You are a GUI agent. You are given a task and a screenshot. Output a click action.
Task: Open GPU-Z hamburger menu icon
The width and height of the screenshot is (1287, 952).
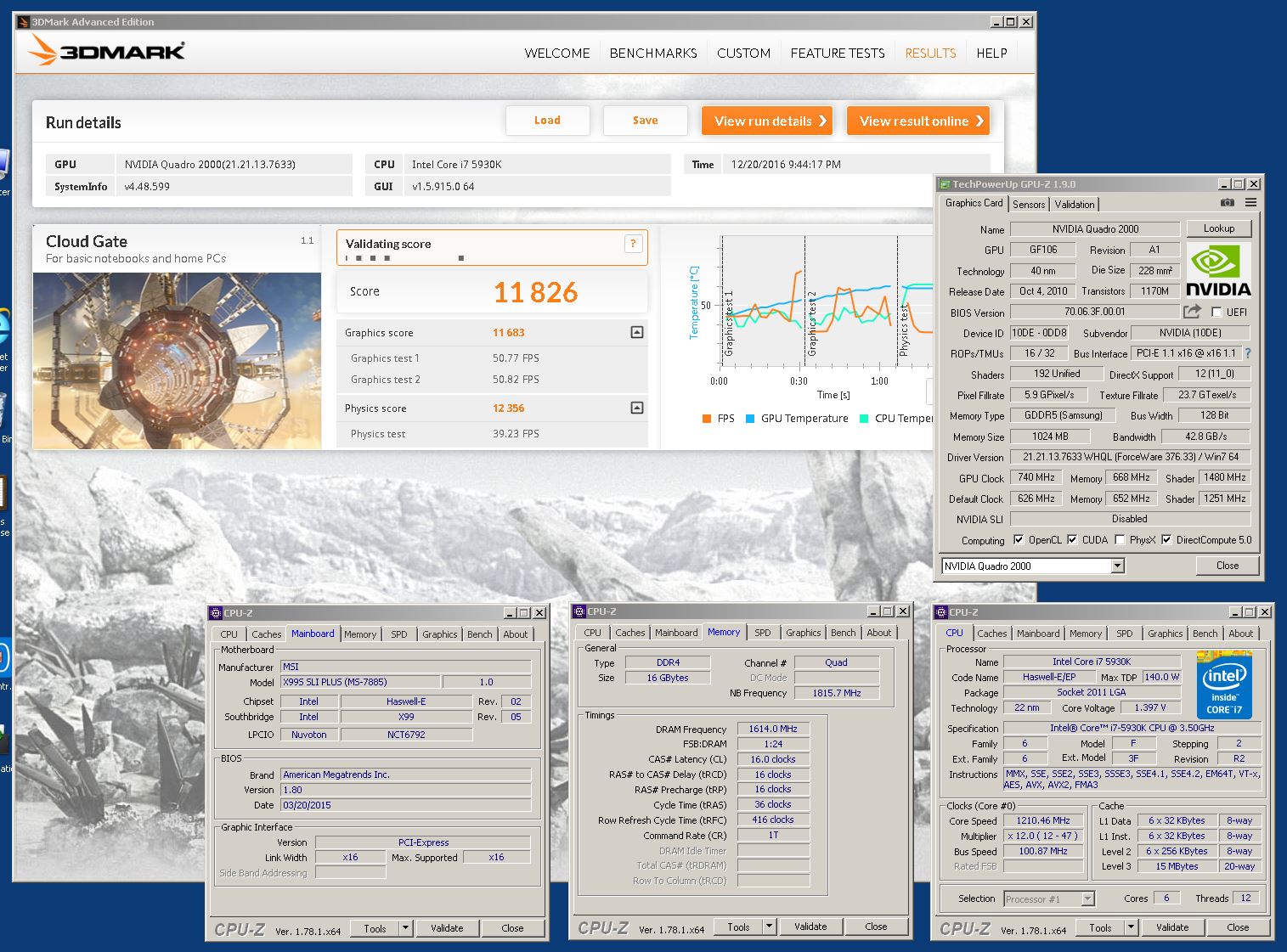click(x=1250, y=203)
